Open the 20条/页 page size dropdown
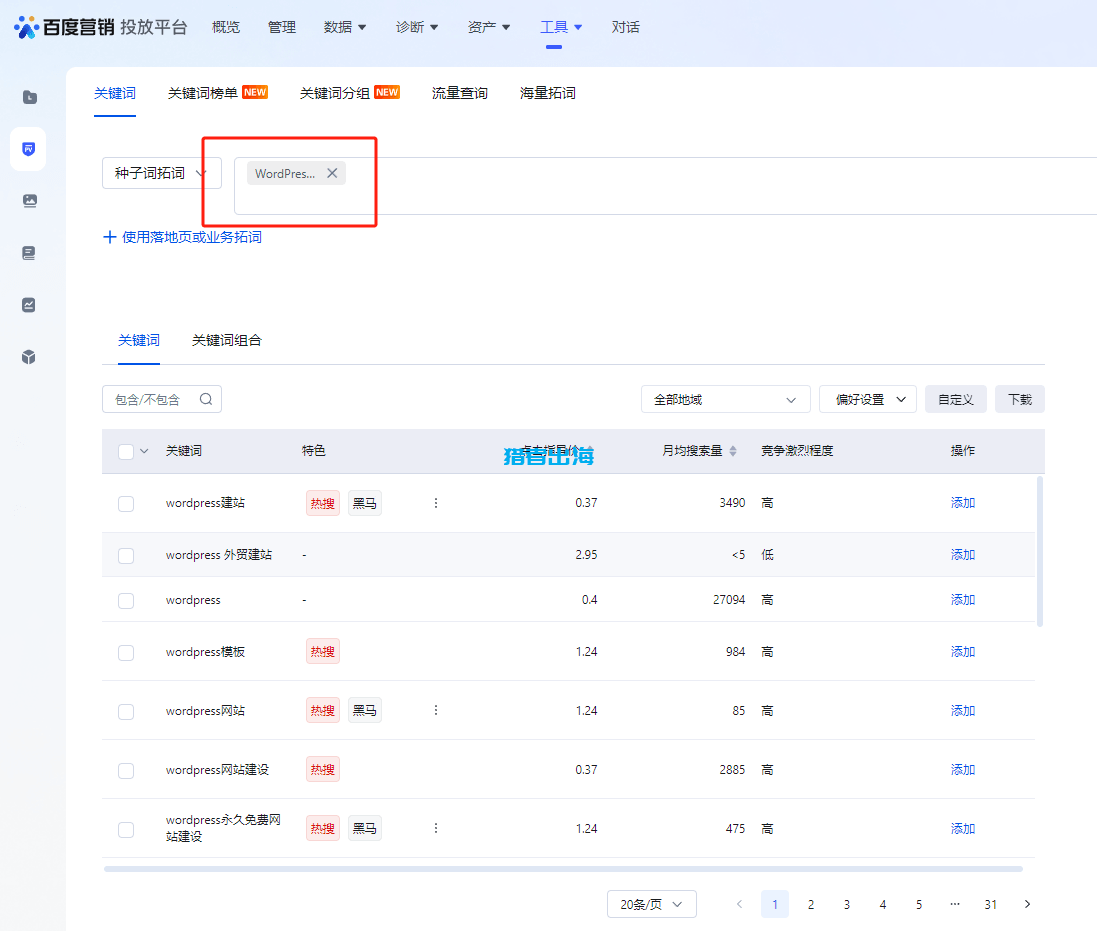This screenshot has width=1097, height=931. [651, 903]
